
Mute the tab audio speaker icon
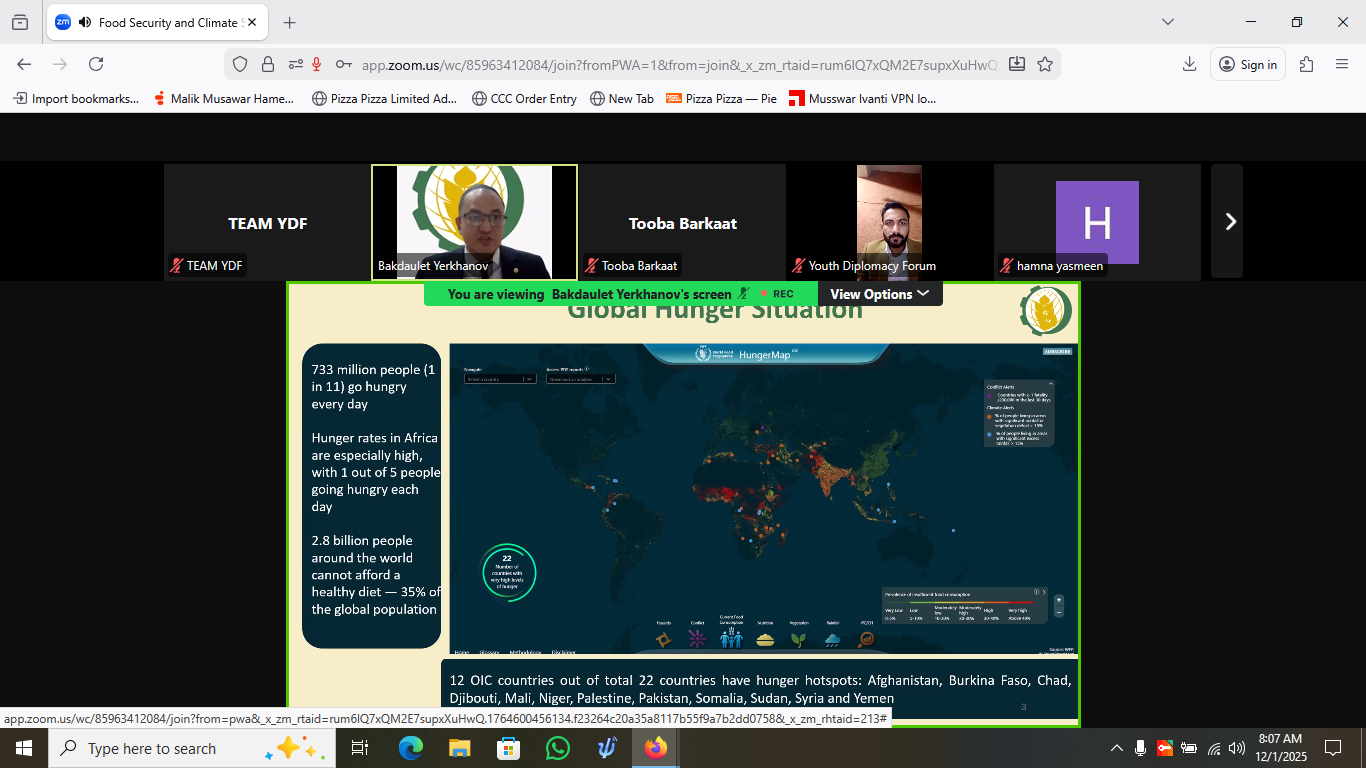pyautogui.click(x=85, y=22)
